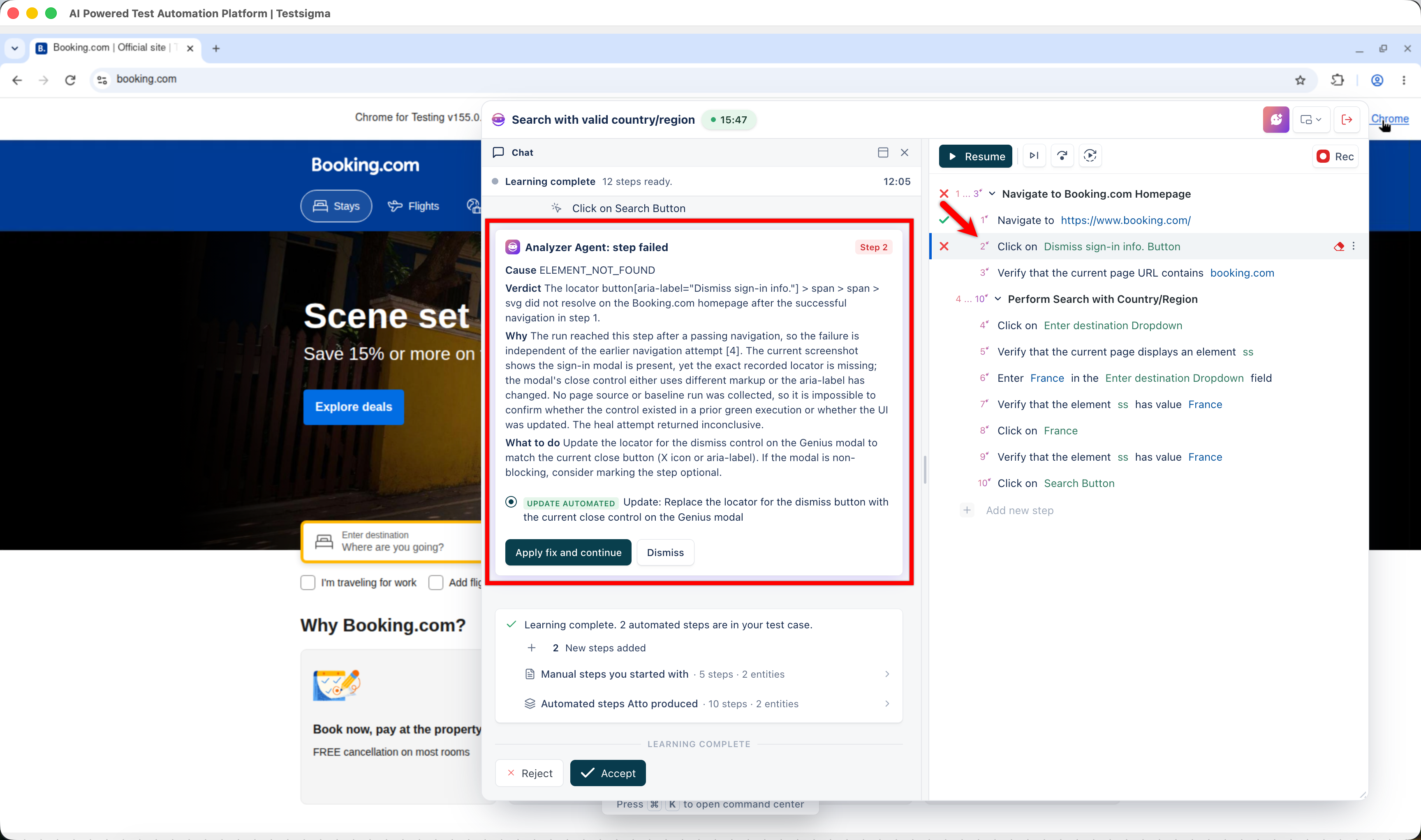Screen dimensions: 1421x840
Task: Collapse the Navigate to Booking.com Homepage group
Action: 992,194
